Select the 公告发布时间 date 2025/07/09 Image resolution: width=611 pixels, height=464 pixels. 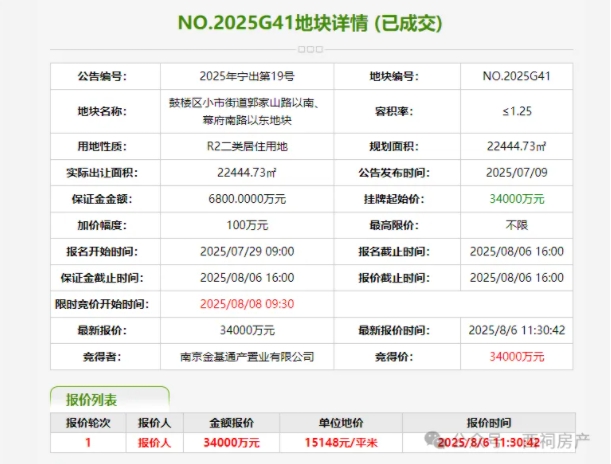point(517,172)
